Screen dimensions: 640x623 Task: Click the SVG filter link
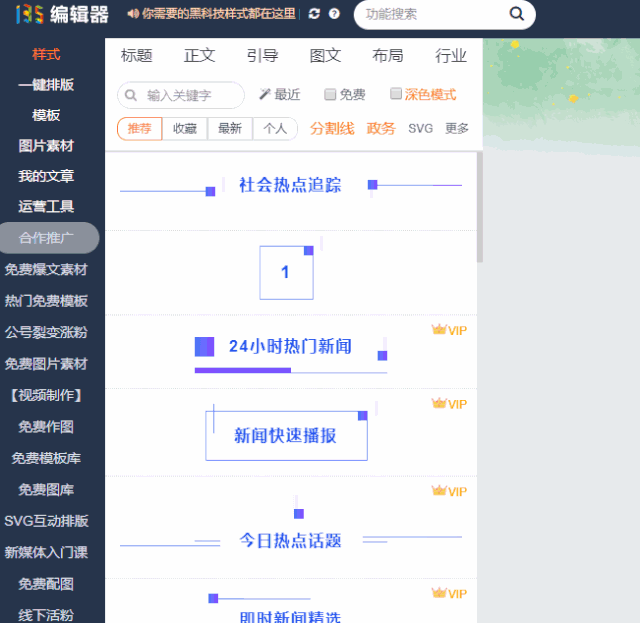420,129
